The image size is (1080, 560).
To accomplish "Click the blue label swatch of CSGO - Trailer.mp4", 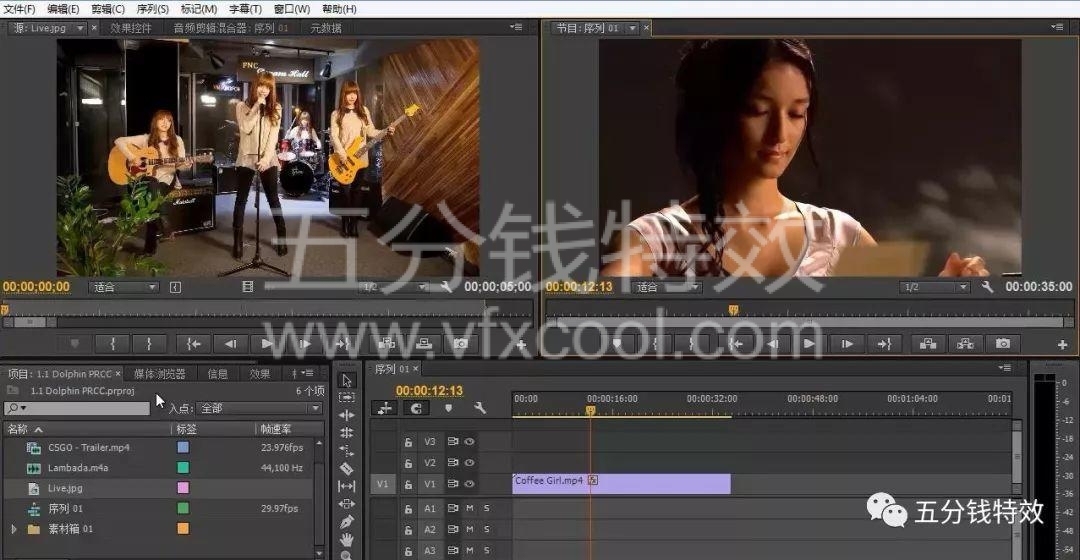I will click(x=183, y=447).
